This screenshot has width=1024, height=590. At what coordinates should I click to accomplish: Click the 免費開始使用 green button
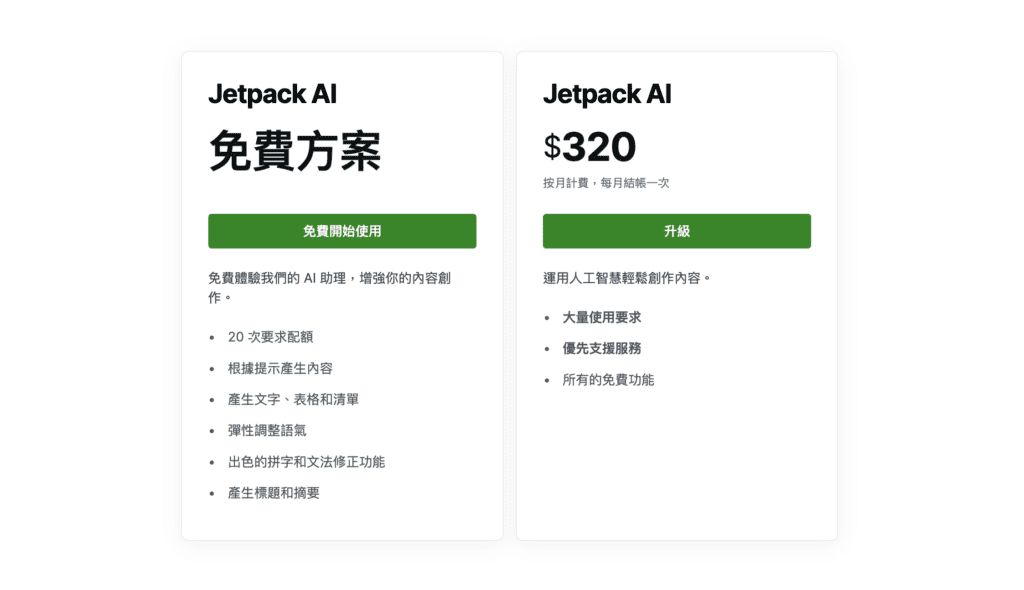[342, 230]
